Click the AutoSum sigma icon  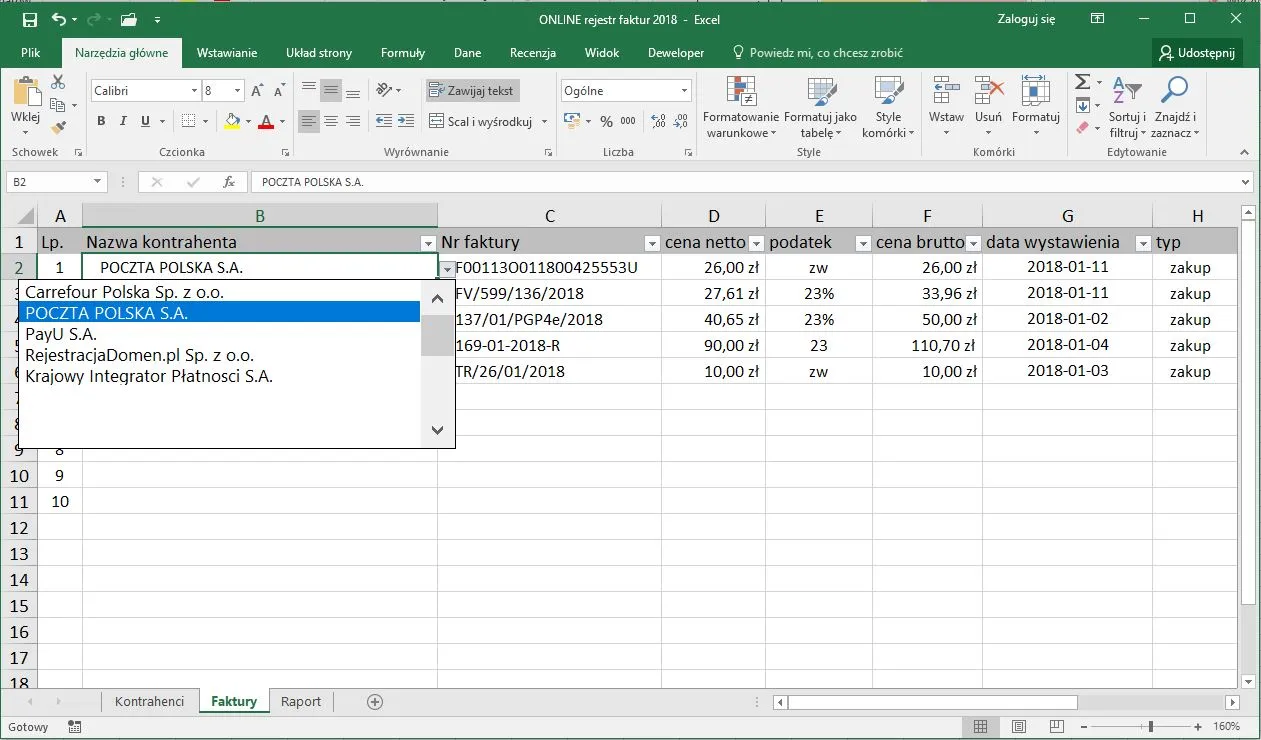[1083, 82]
